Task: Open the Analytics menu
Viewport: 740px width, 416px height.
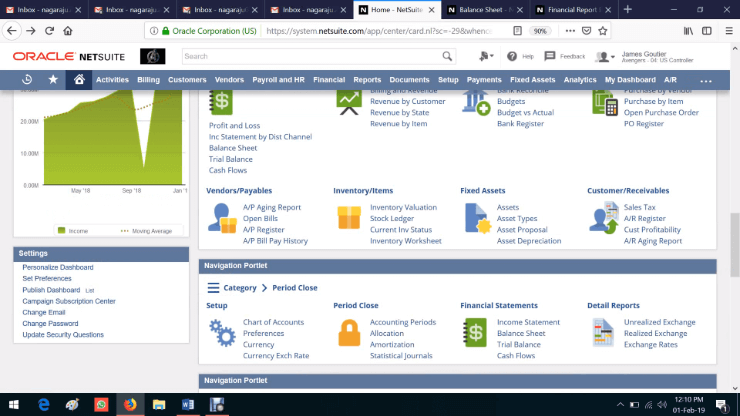Action: (580, 80)
